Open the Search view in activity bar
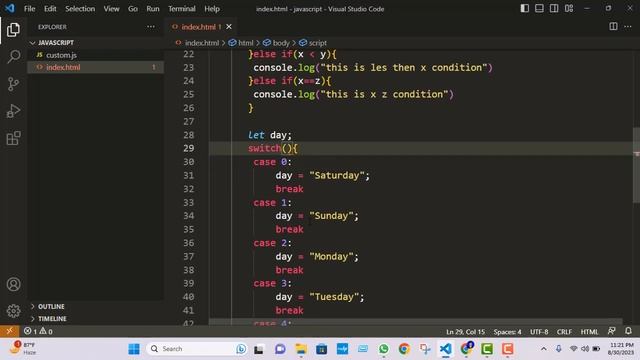The image size is (640, 360). pyautogui.click(x=13, y=57)
